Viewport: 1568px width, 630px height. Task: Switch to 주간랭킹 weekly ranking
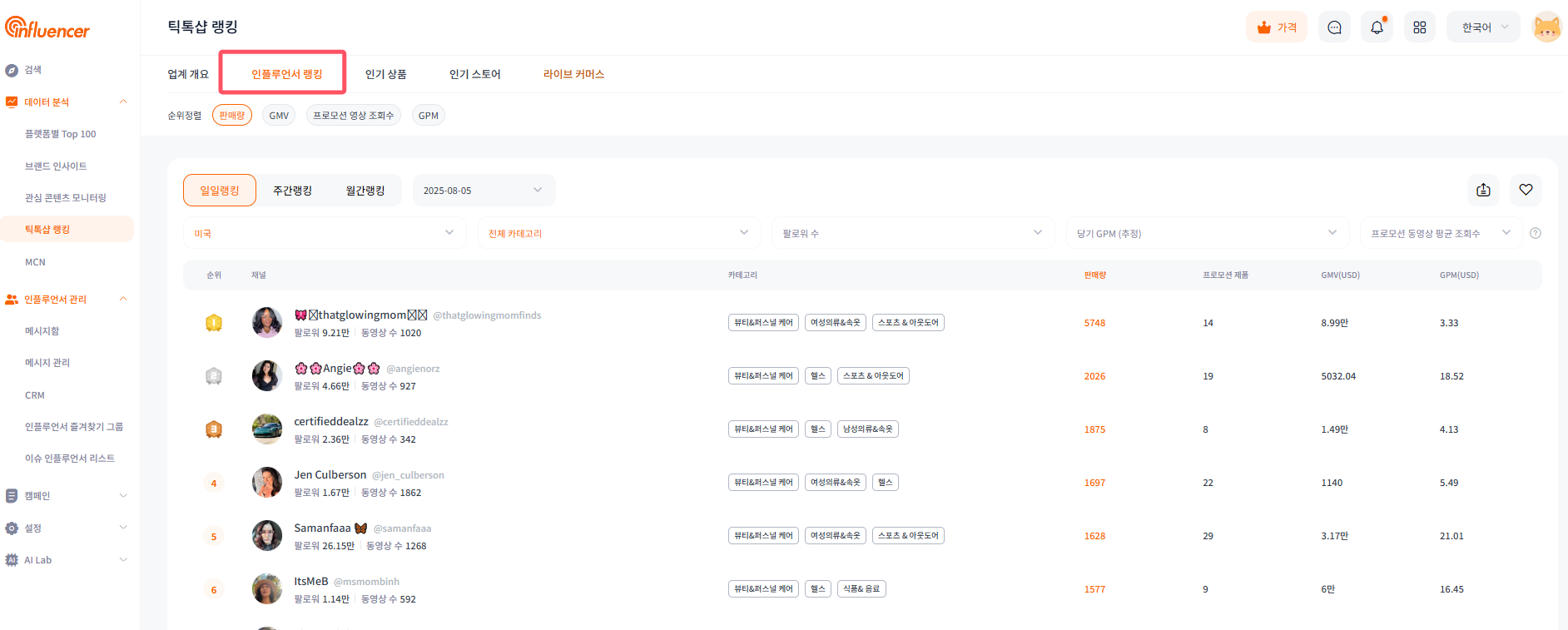[x=292, y=191]
